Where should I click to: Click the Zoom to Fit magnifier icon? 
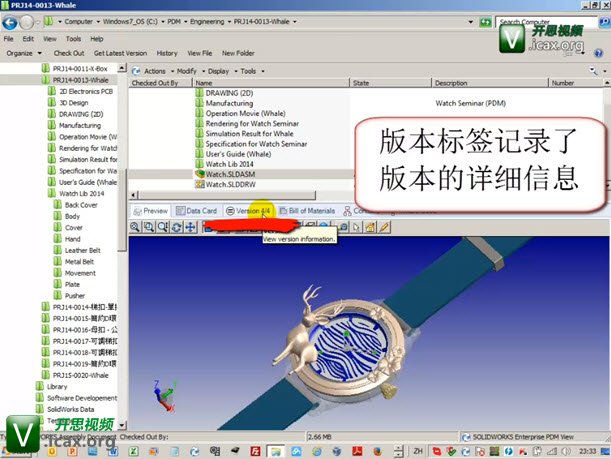[135, 227]
